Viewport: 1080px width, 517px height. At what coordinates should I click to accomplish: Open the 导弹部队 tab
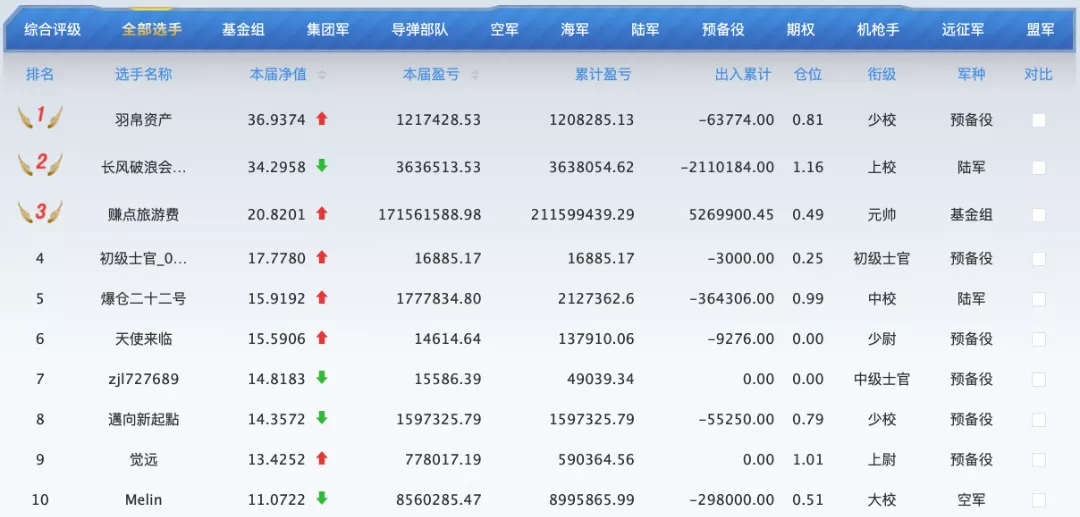point(420,30)
